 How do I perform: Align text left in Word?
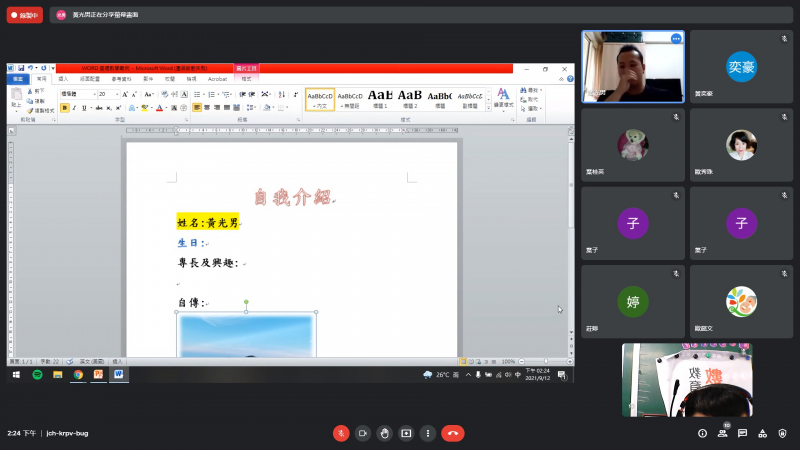click(x=197, y=108)
